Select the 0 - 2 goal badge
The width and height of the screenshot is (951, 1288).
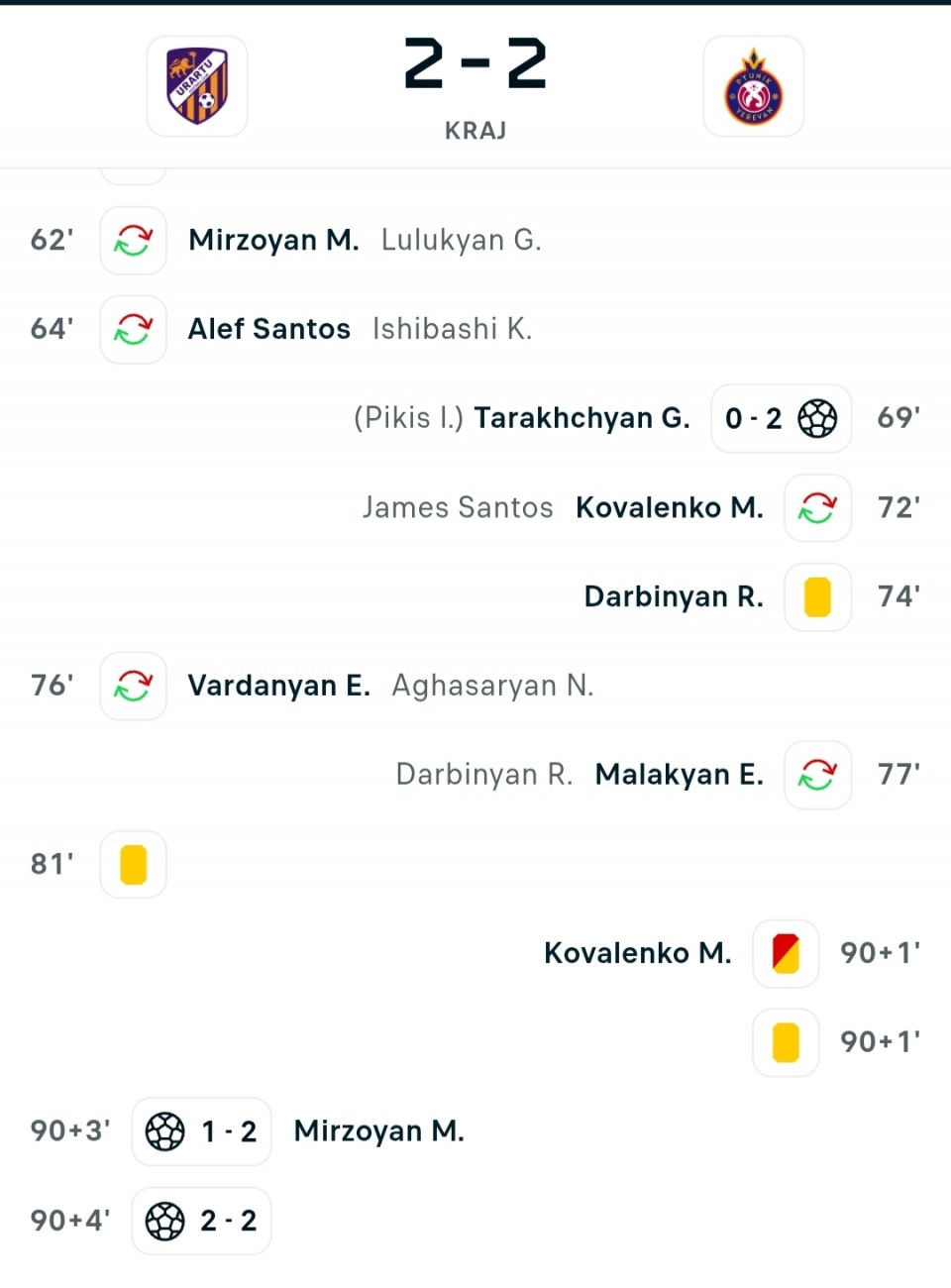782,418
